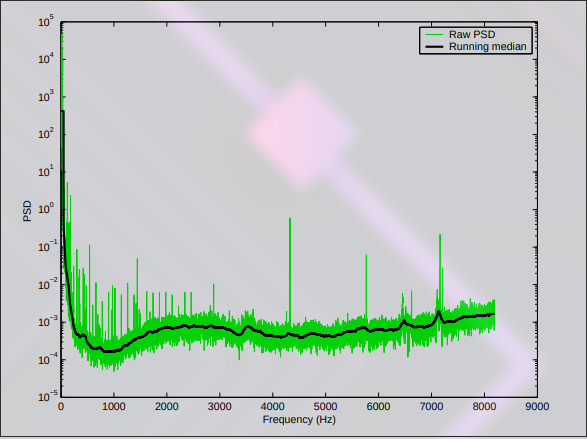Click the x-axis tick label 9000
Screen dimensions: 587x439
pos(537,406)
